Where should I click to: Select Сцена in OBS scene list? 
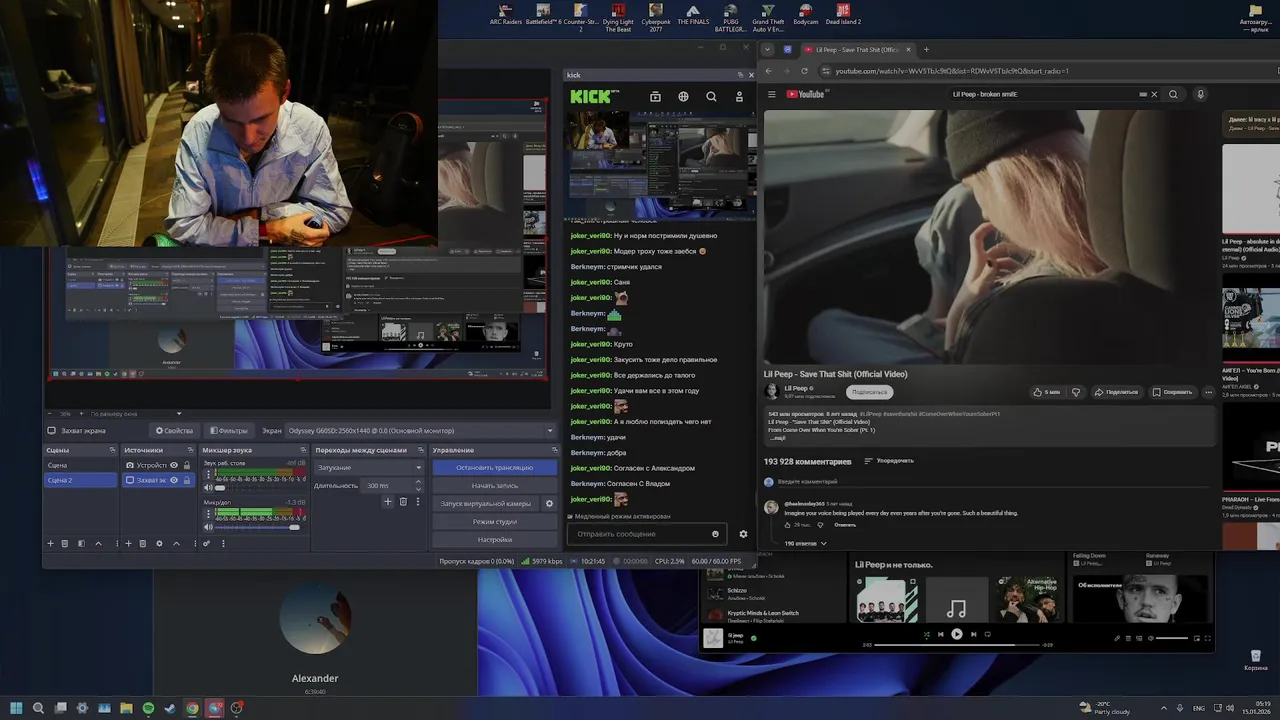[x=80, y=465]
